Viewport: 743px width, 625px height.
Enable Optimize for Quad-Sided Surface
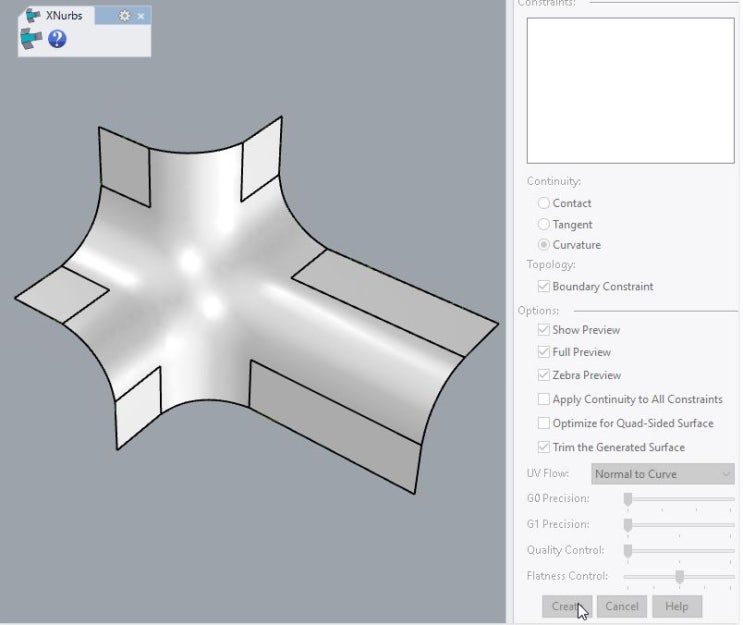544,423
